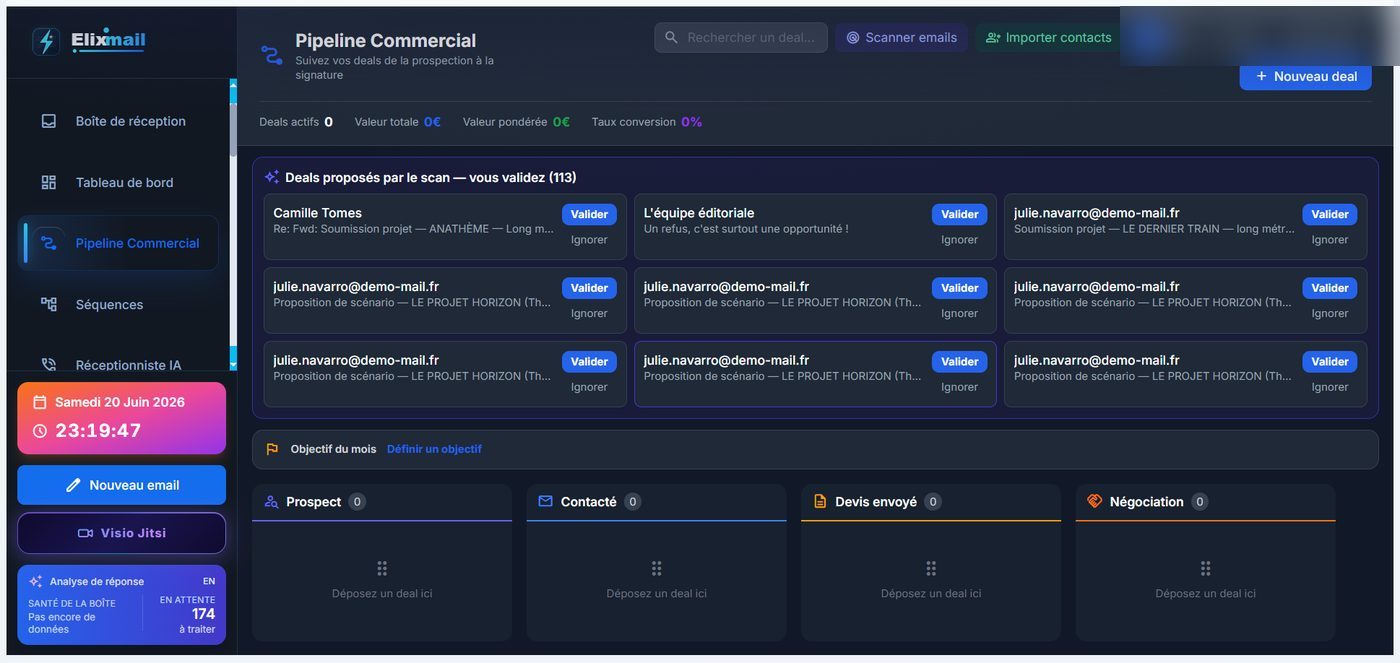Screen dimensions: 1400x663
Task: Click the Réceptionniste IA phone icon
Action: 48,365
